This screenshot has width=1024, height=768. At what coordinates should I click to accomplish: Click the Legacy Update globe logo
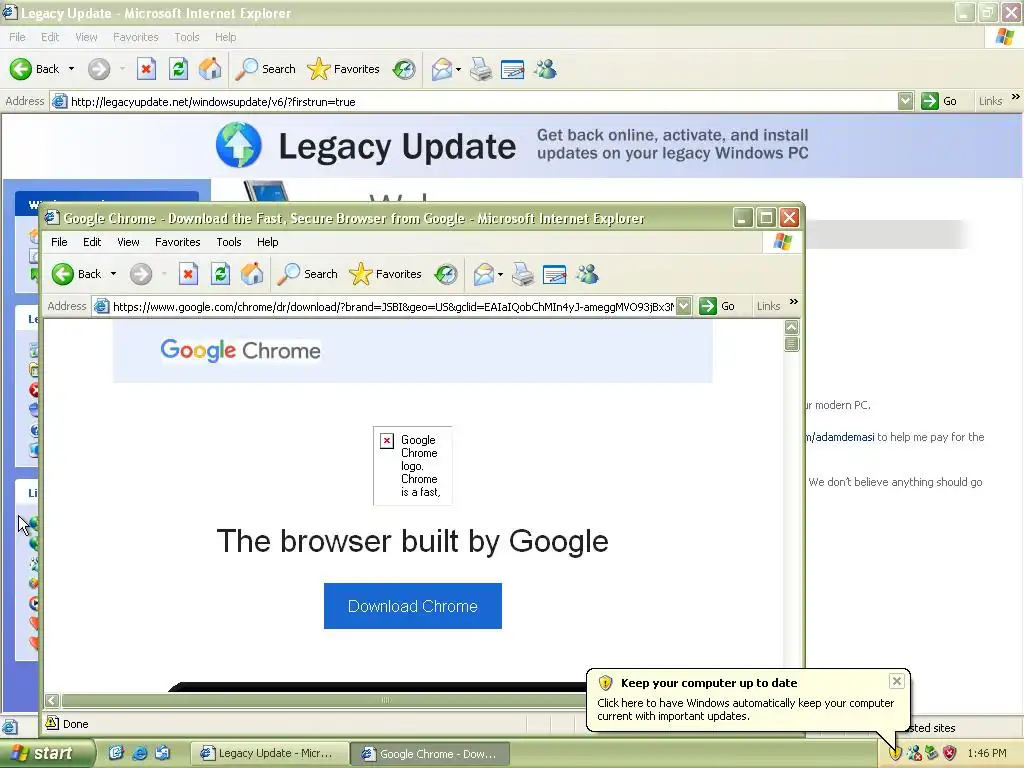point(238,145)
